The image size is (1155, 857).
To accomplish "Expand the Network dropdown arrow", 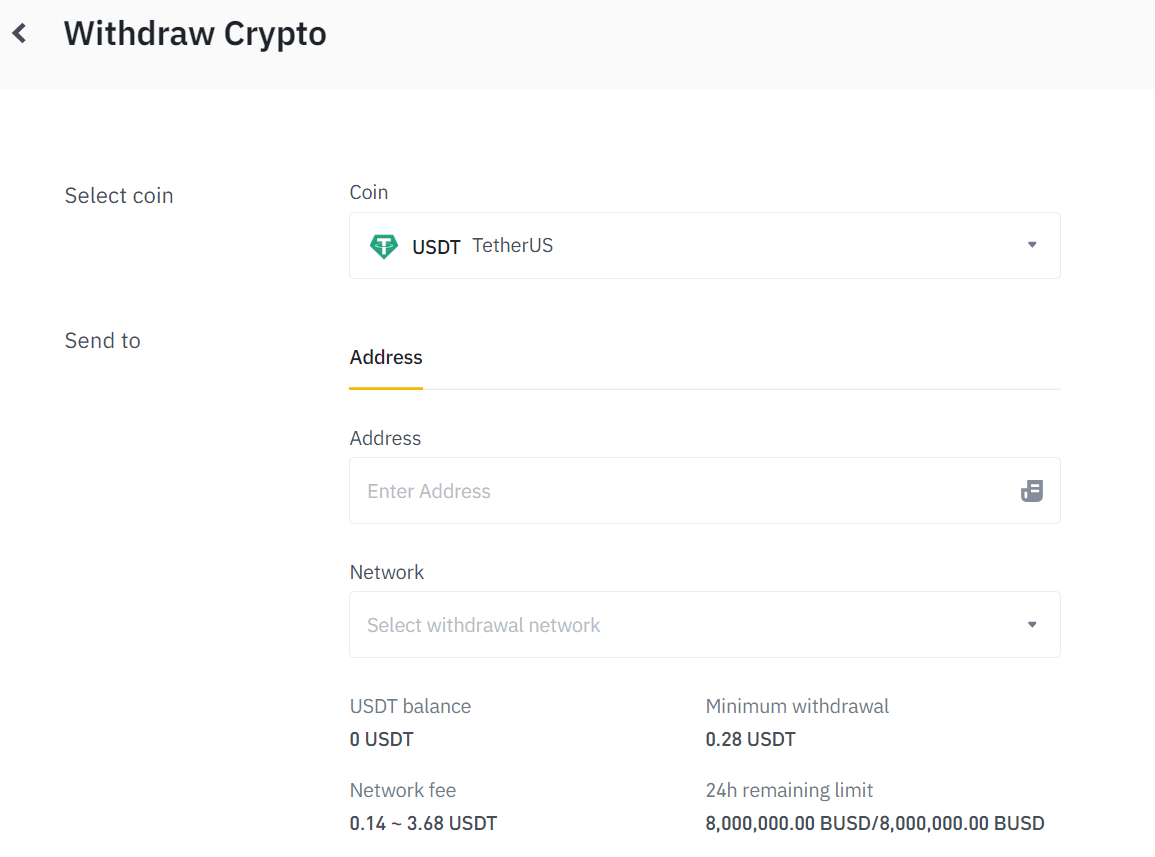I will pos(1032,625).
